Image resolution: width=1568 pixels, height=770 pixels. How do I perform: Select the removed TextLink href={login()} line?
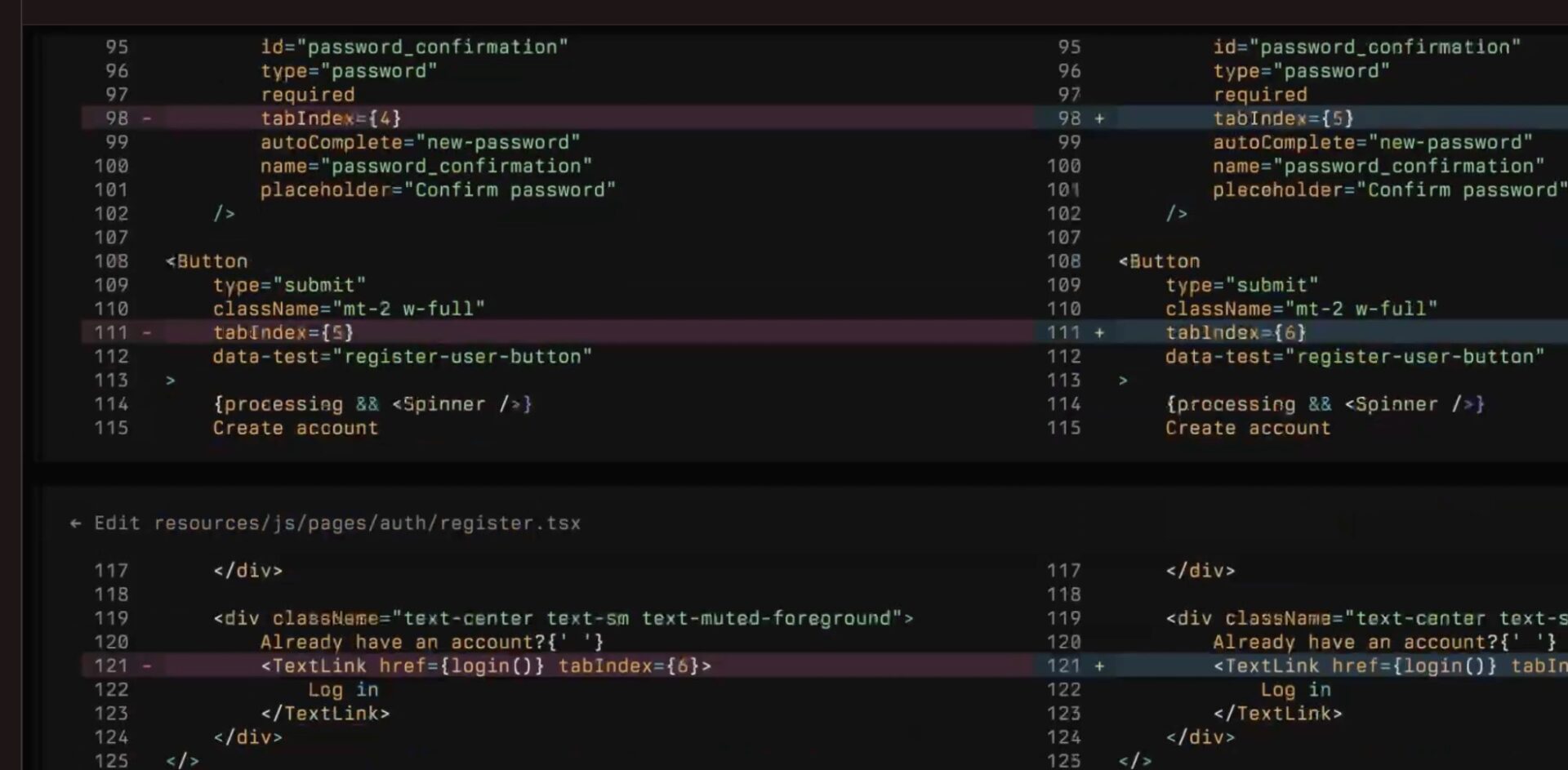coord(486,665)
